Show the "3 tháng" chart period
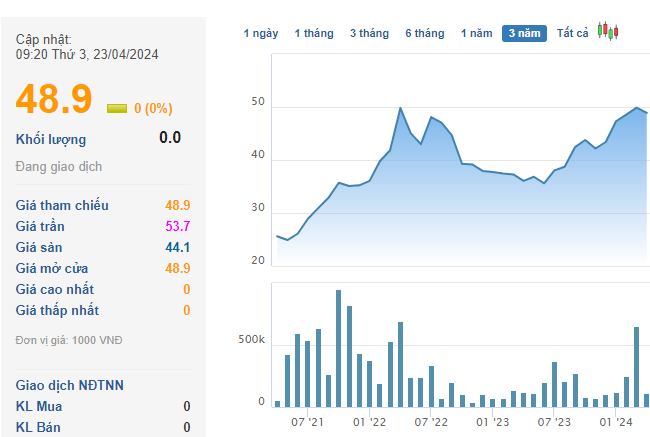650x437 pixels. 369,33
